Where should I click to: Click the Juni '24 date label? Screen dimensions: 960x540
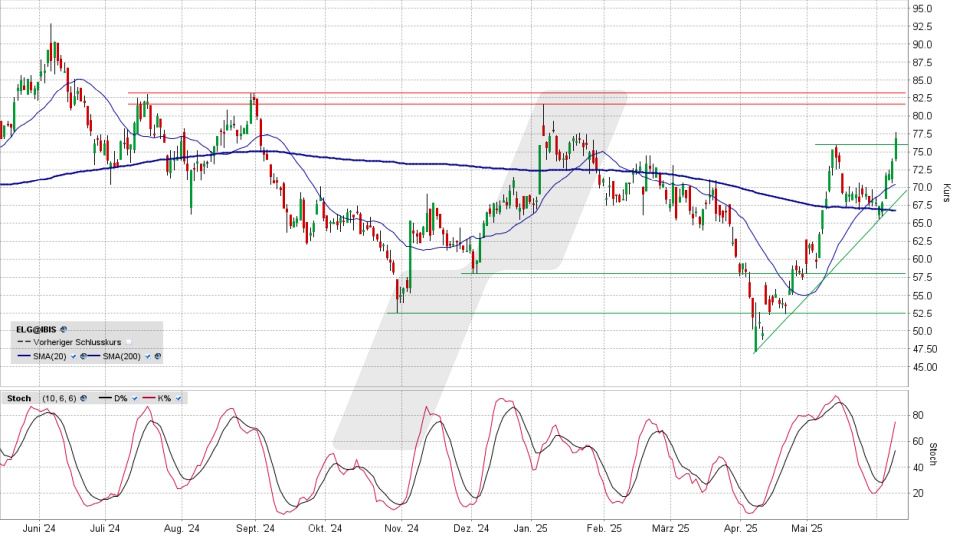[x=39, y=528]
